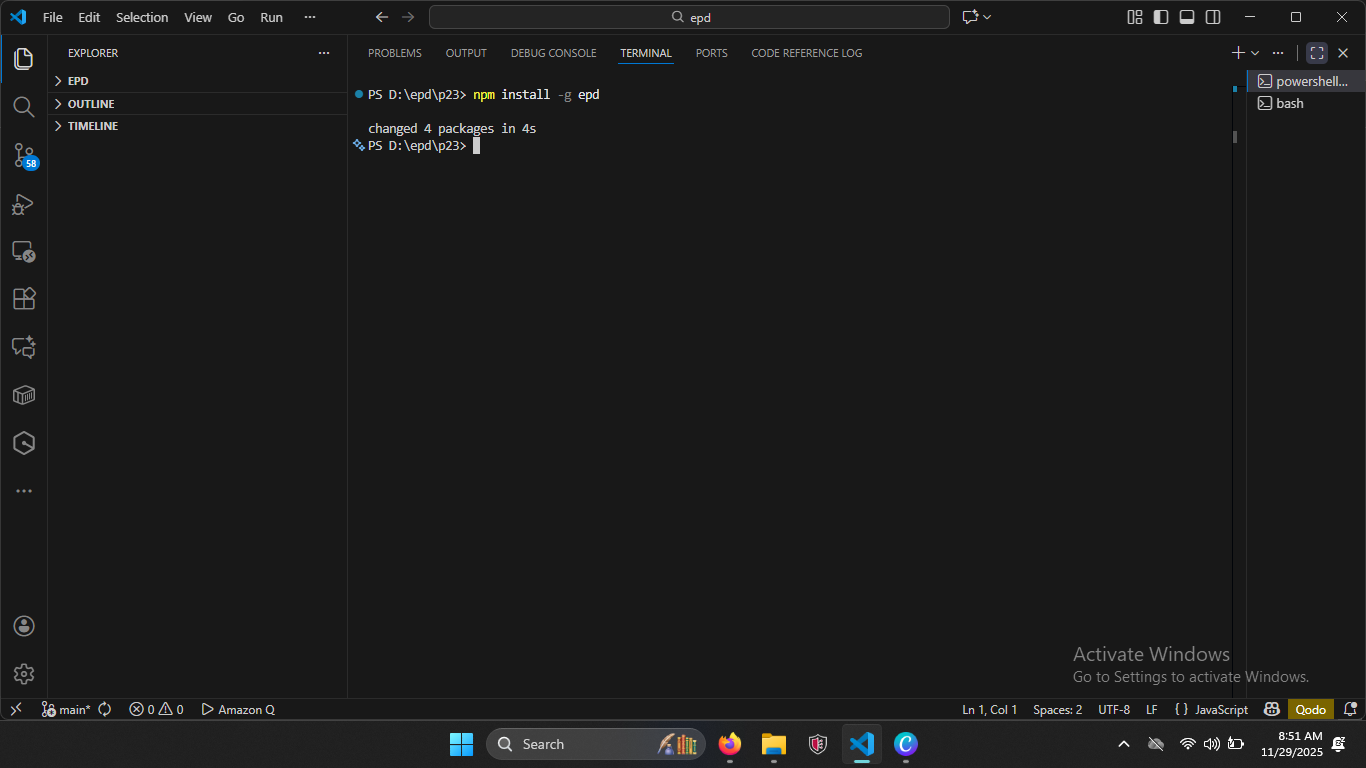
Task: Toggle the panel visibility layout icon
Action: tap(1186, 17)
